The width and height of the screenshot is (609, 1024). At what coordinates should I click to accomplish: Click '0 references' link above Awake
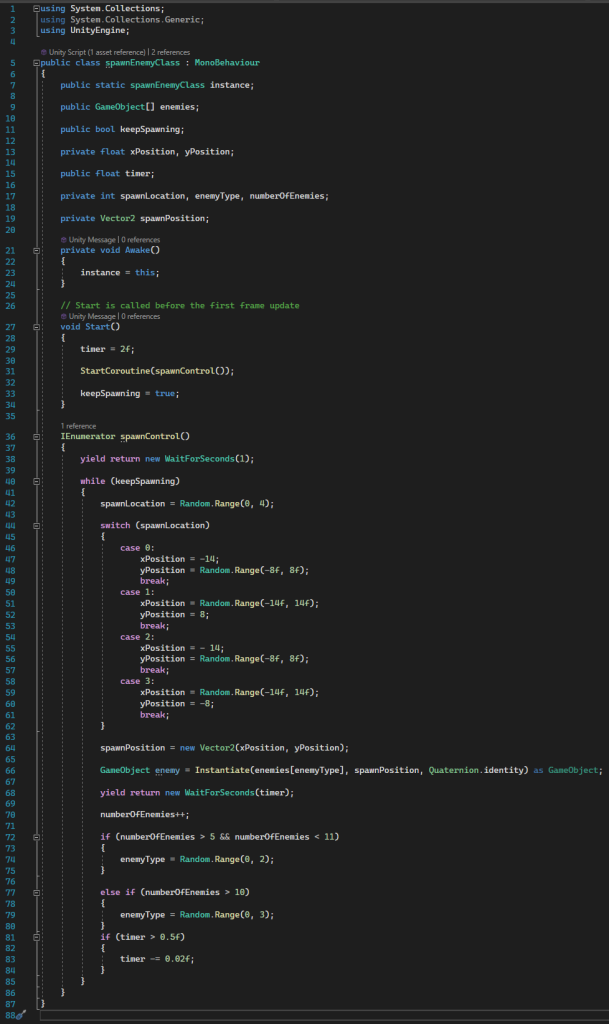tap(141, 240)
